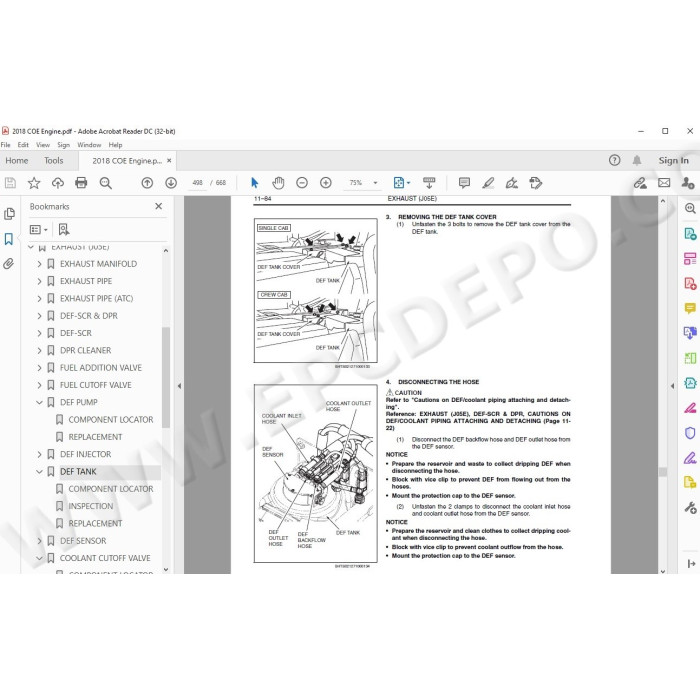The height and width of the screenshot is (700, 700).
Task: Collapse the DEF PUMP bookmark
Action: click(x=39, y=402)
